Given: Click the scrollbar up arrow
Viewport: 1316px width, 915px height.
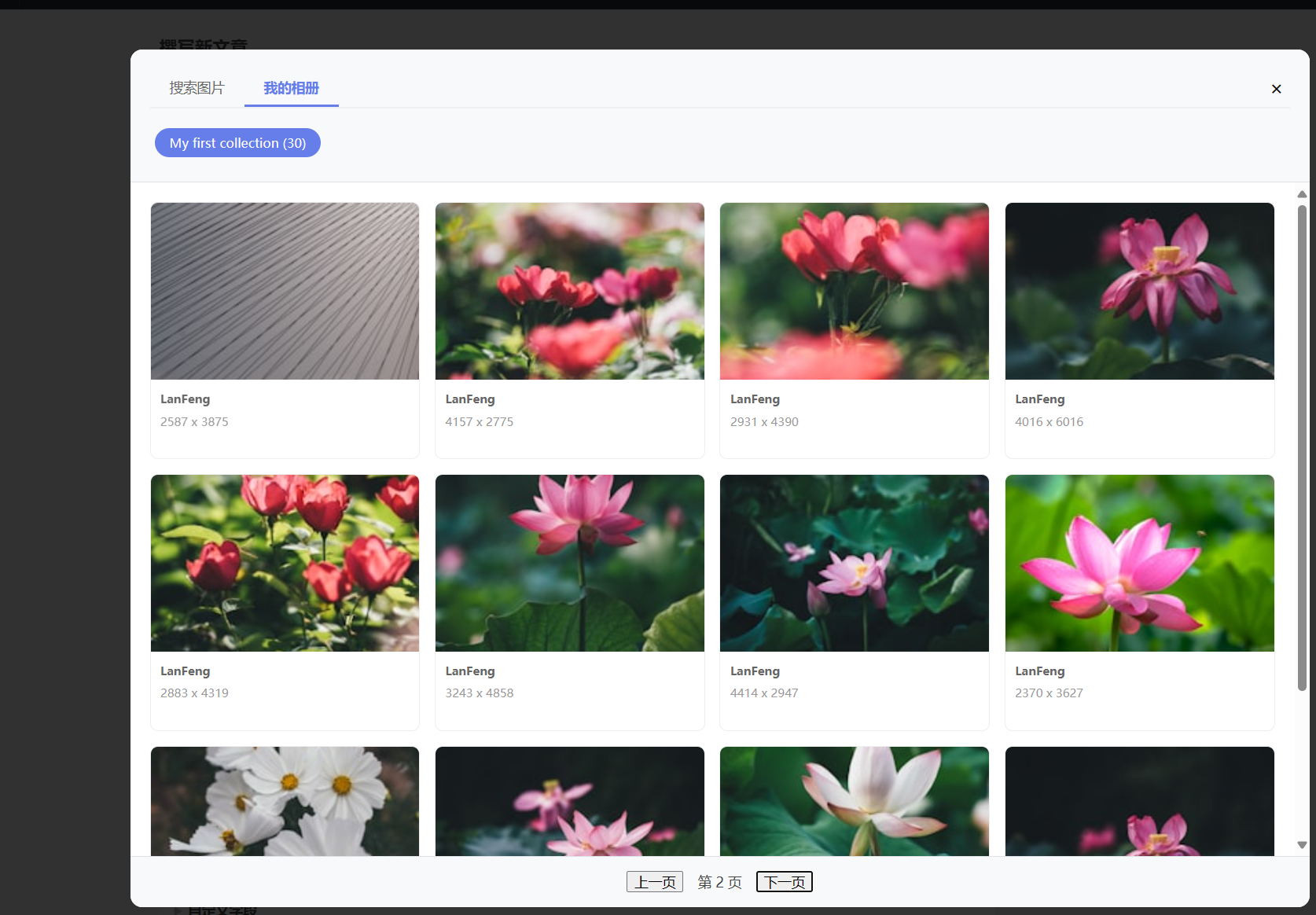Looking at the screenshot, I should [x=1301, y=194].
